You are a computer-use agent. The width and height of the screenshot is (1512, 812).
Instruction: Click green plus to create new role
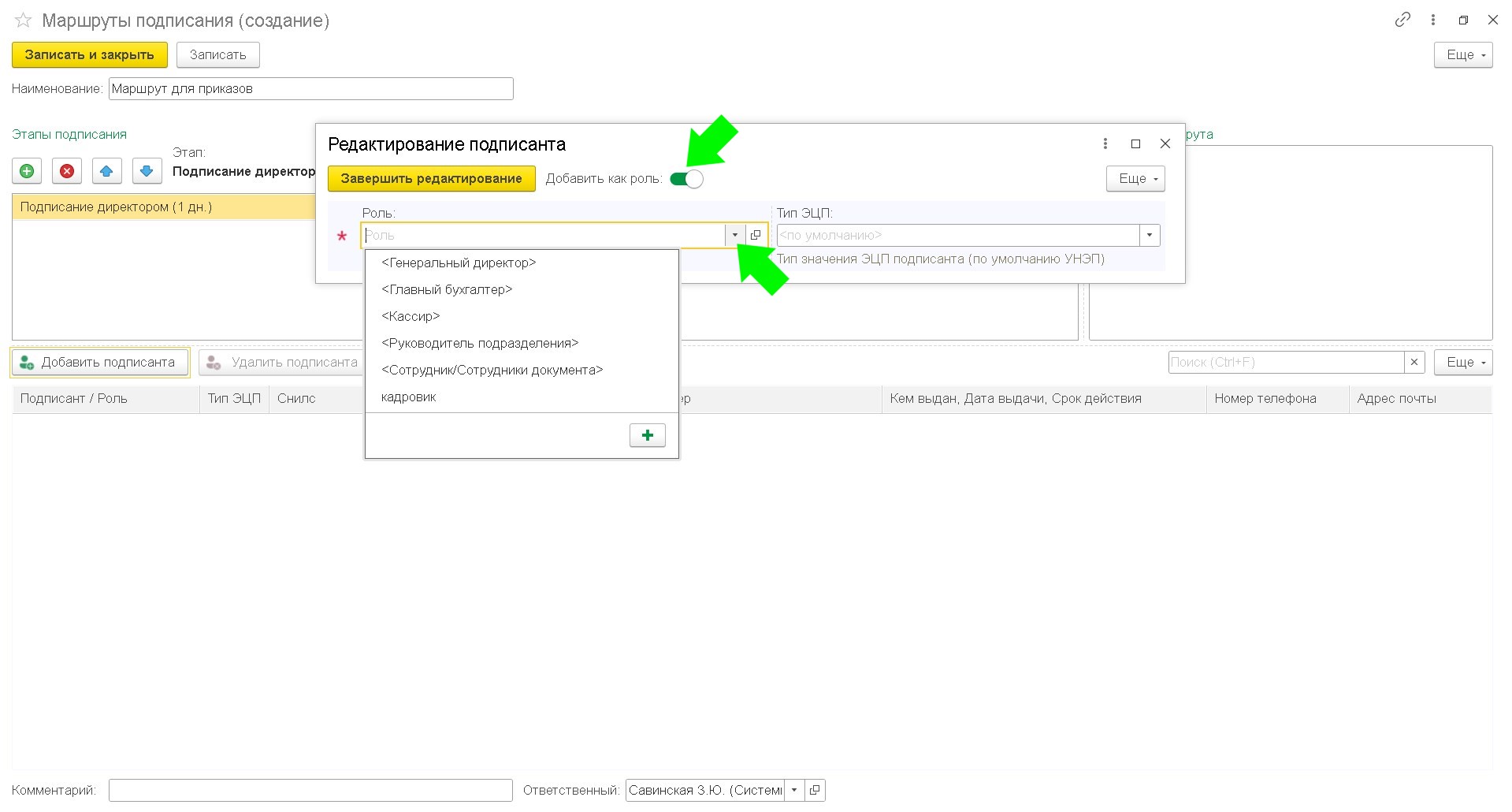647,435
